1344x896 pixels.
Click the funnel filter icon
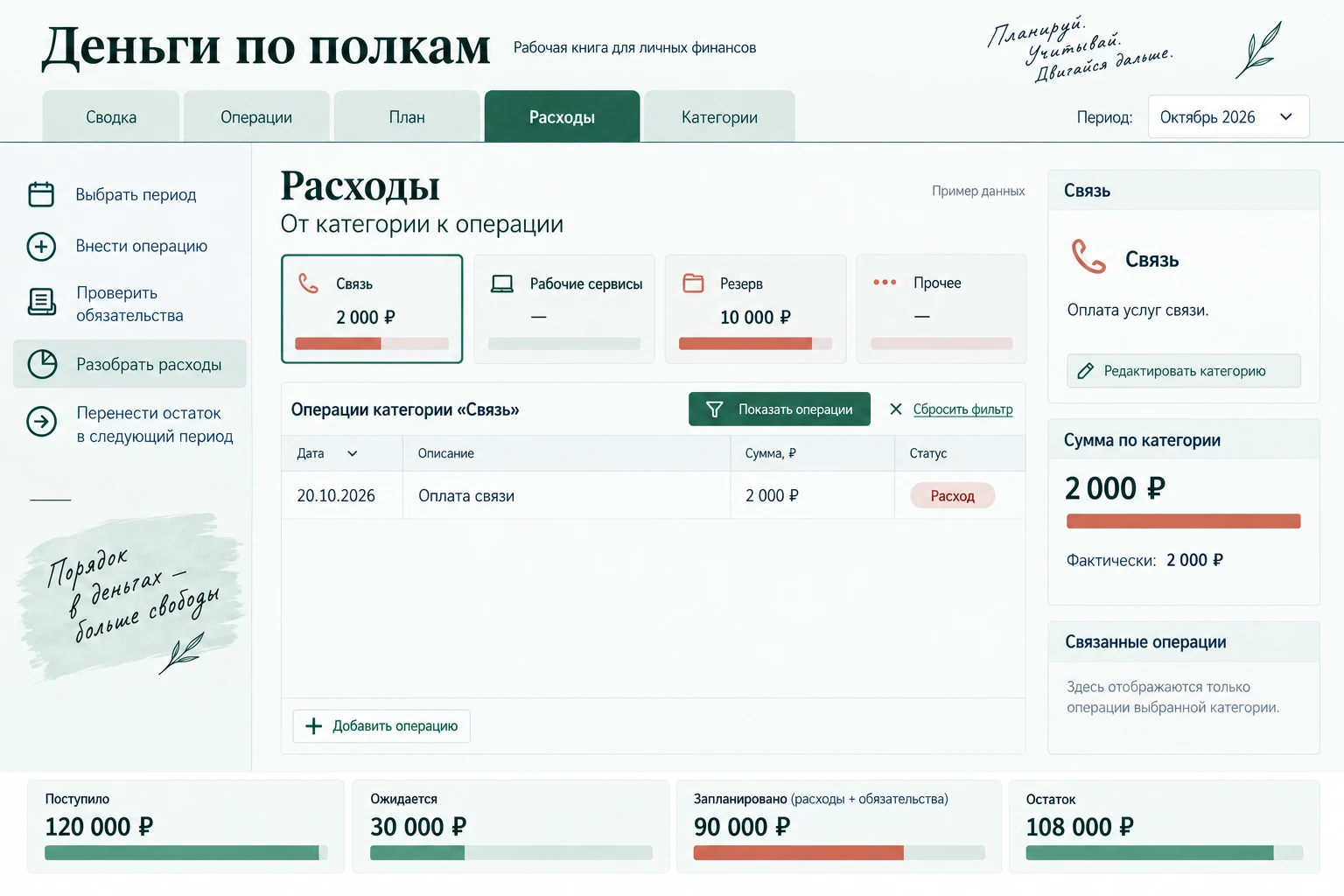[x=714, y=409]
